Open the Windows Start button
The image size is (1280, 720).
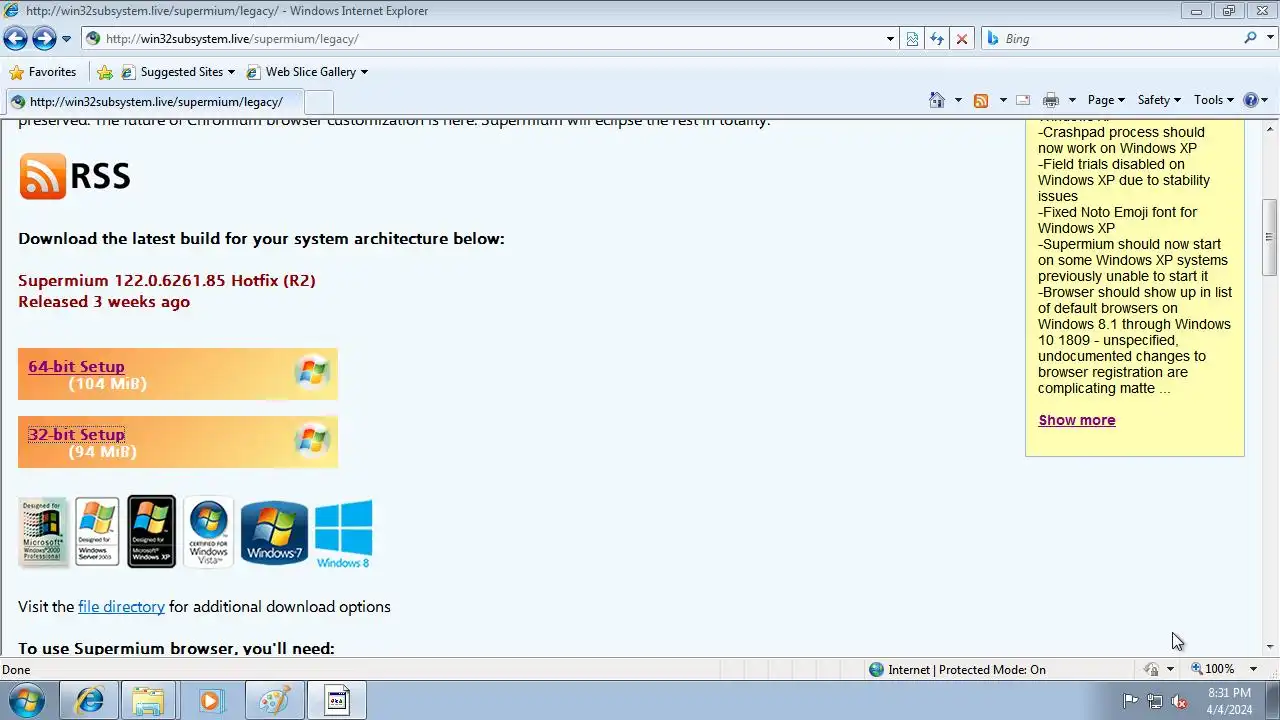[26, 700]
